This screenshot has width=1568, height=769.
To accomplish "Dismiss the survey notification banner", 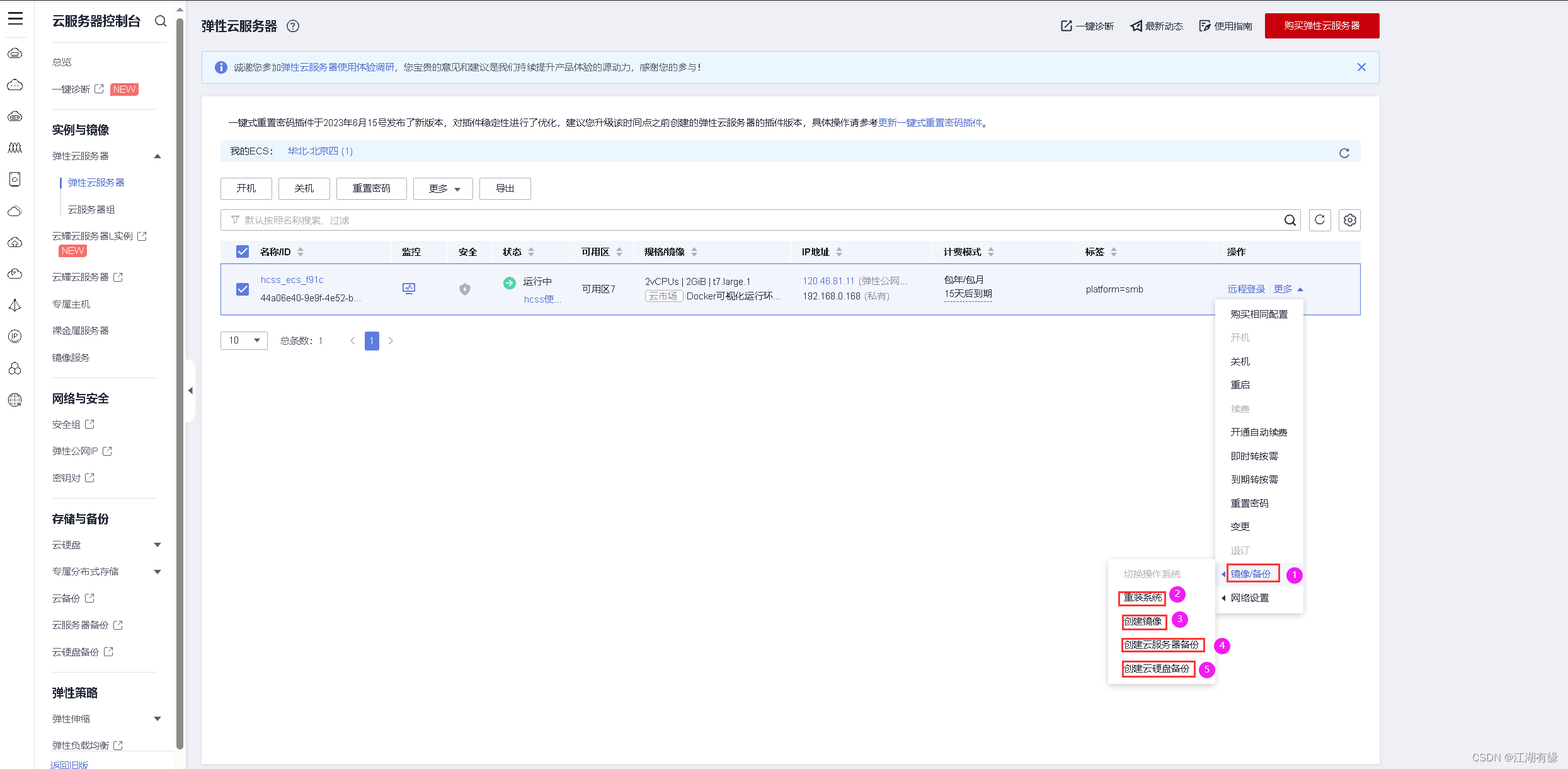I will pyautogui.click(x=1361, y=67).
